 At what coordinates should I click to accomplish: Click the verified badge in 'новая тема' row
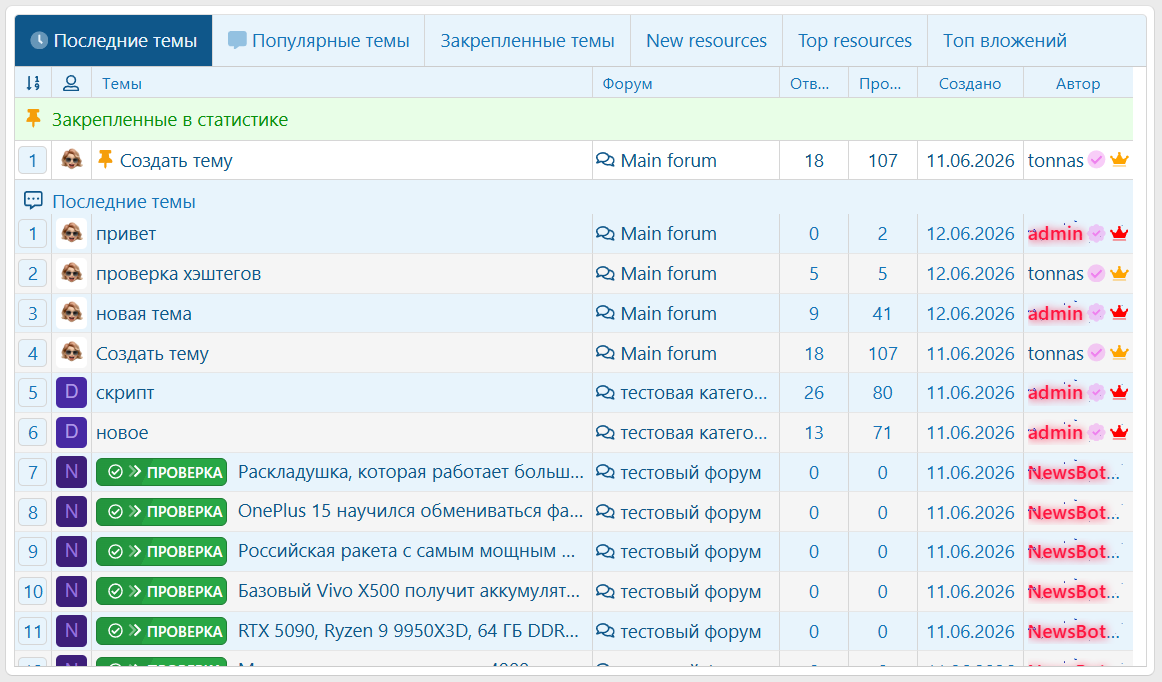click(1096, 313)
